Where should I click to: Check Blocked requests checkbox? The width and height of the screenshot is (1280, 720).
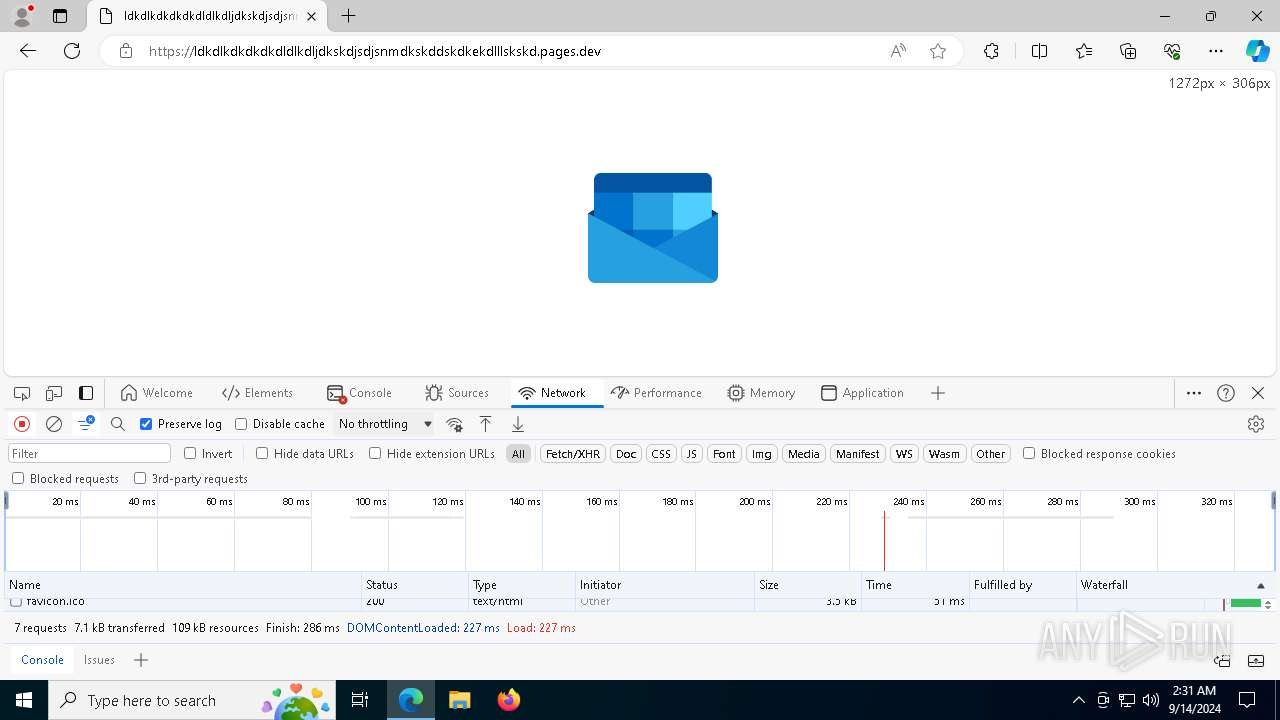click(x=18, y=478)
